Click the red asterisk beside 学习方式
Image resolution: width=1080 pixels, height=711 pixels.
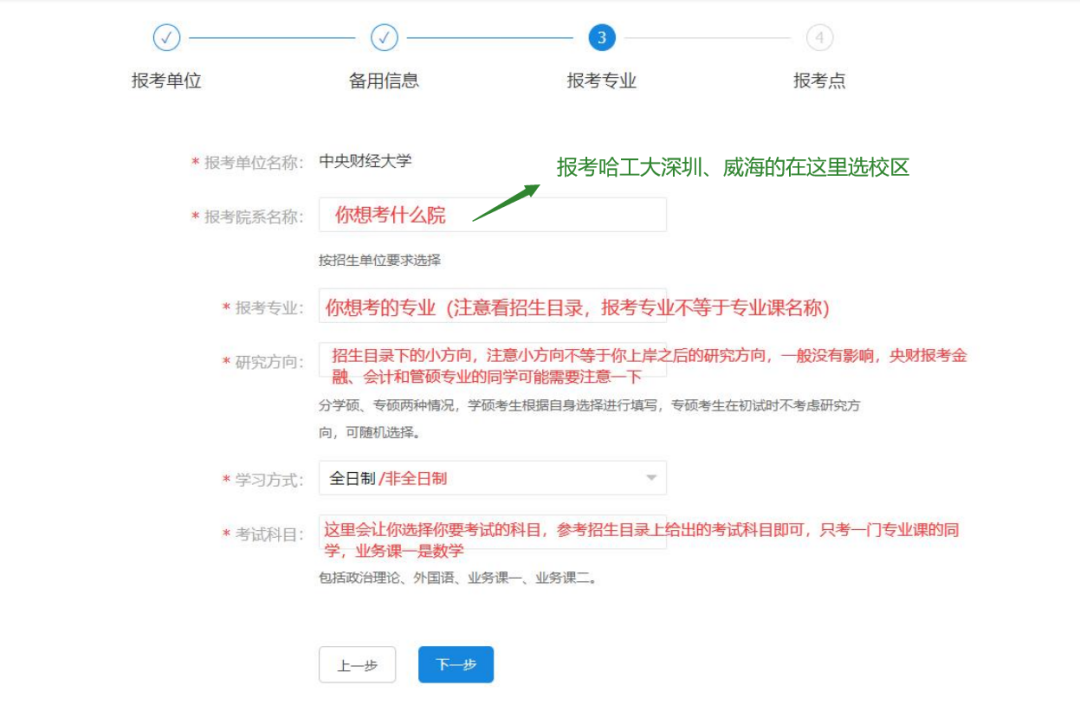227,477
